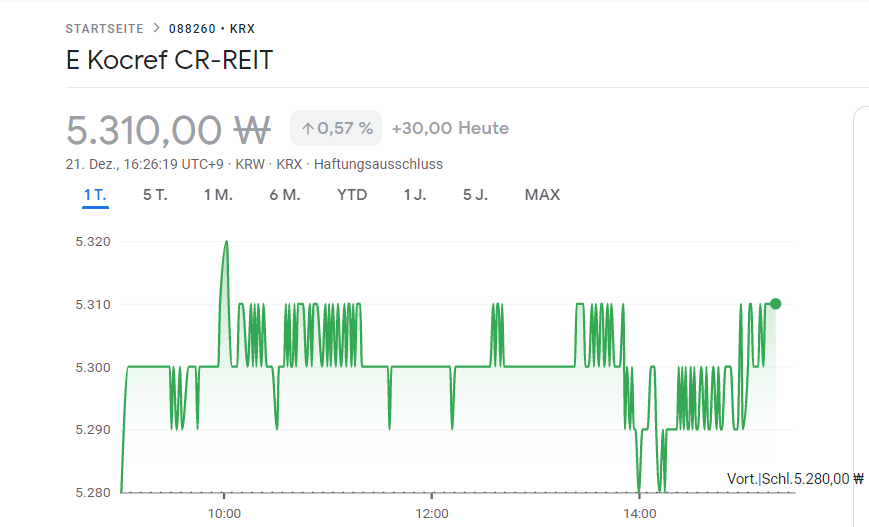Select the 5 T. chart range tab
The image size is (869, 527).
pyautogui.click(x=155, y=195)
